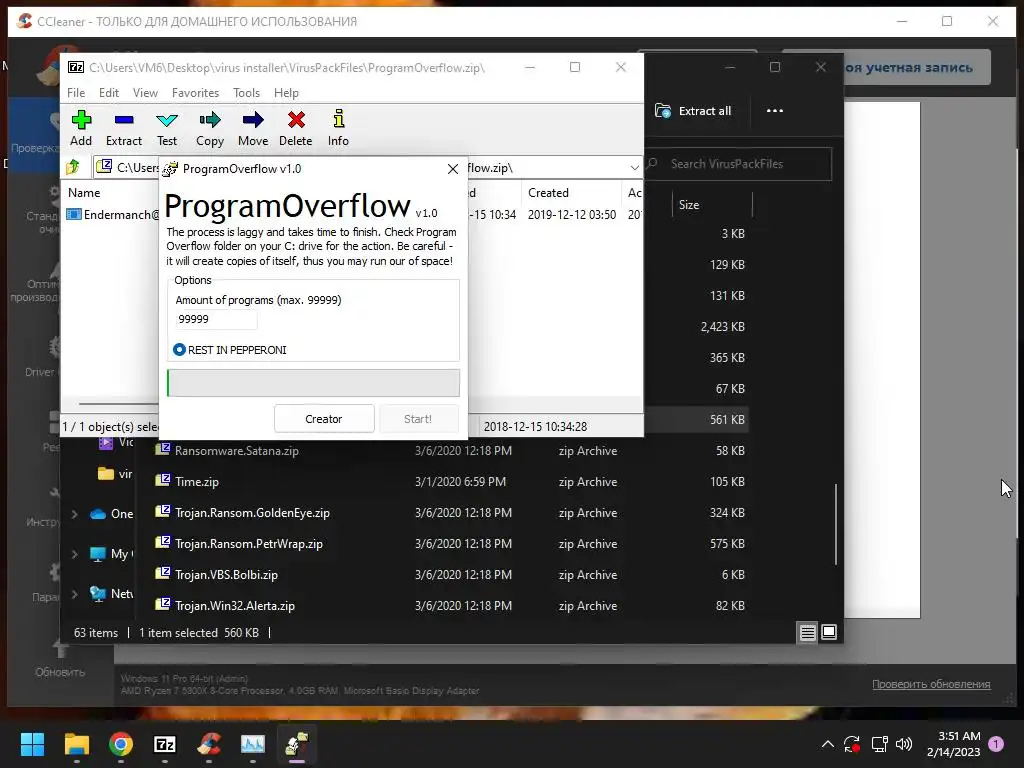1024x768 pixels.
Task: Open the clock and date 3:51 AM
Action: (x=953, y=744)
